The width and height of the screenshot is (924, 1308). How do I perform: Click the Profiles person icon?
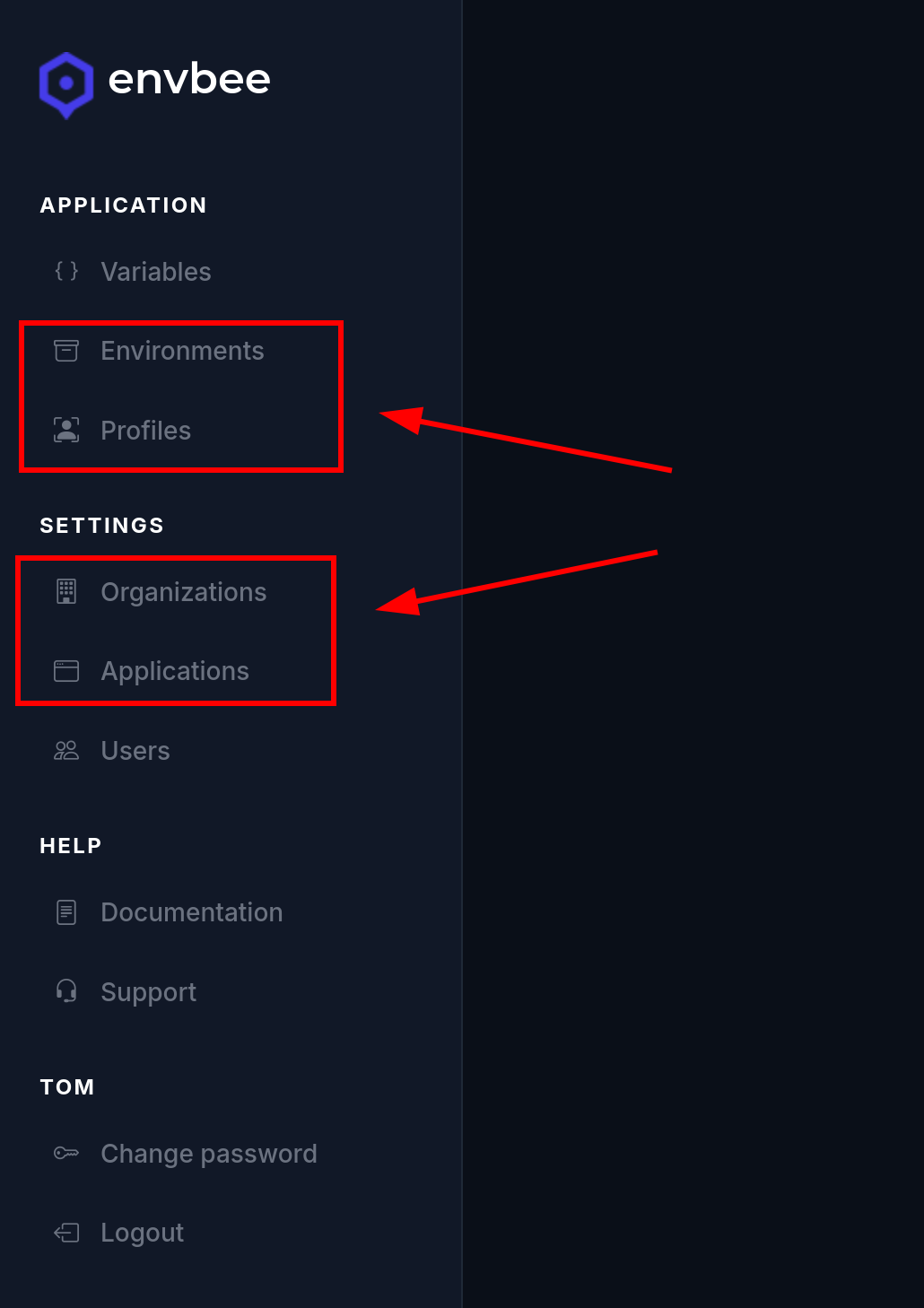click(66, 430)
